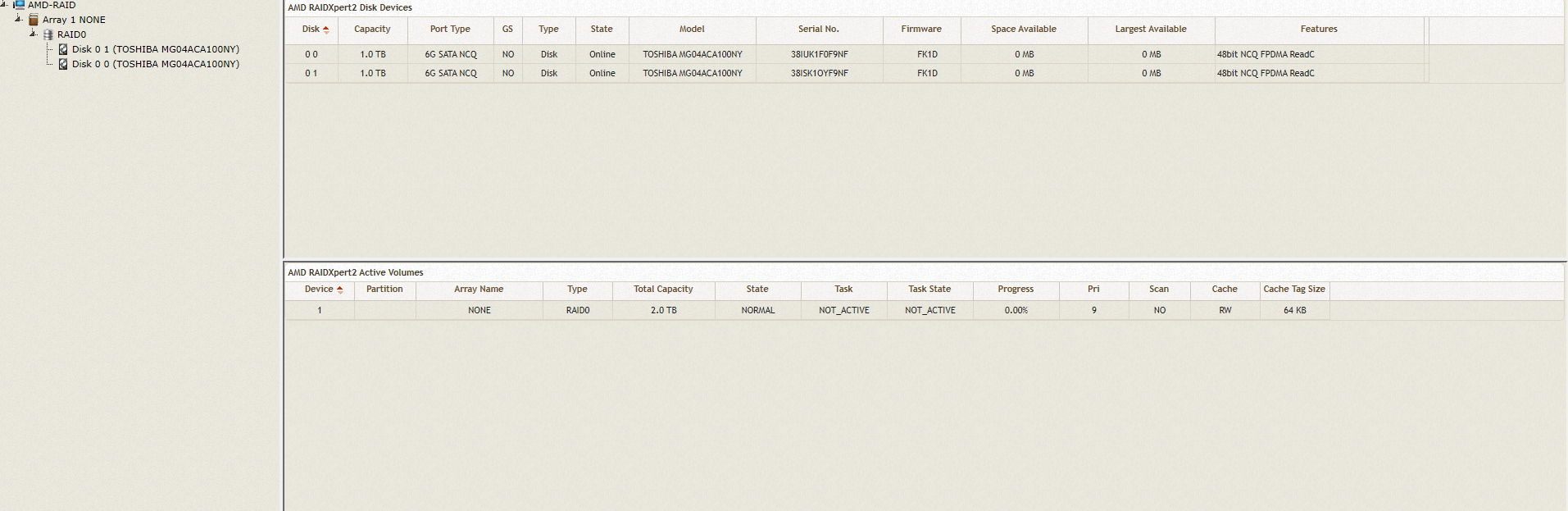Click serial number '38ISK1OYF9NF'
The image size is (1568, 511).
tap(820, 73)
